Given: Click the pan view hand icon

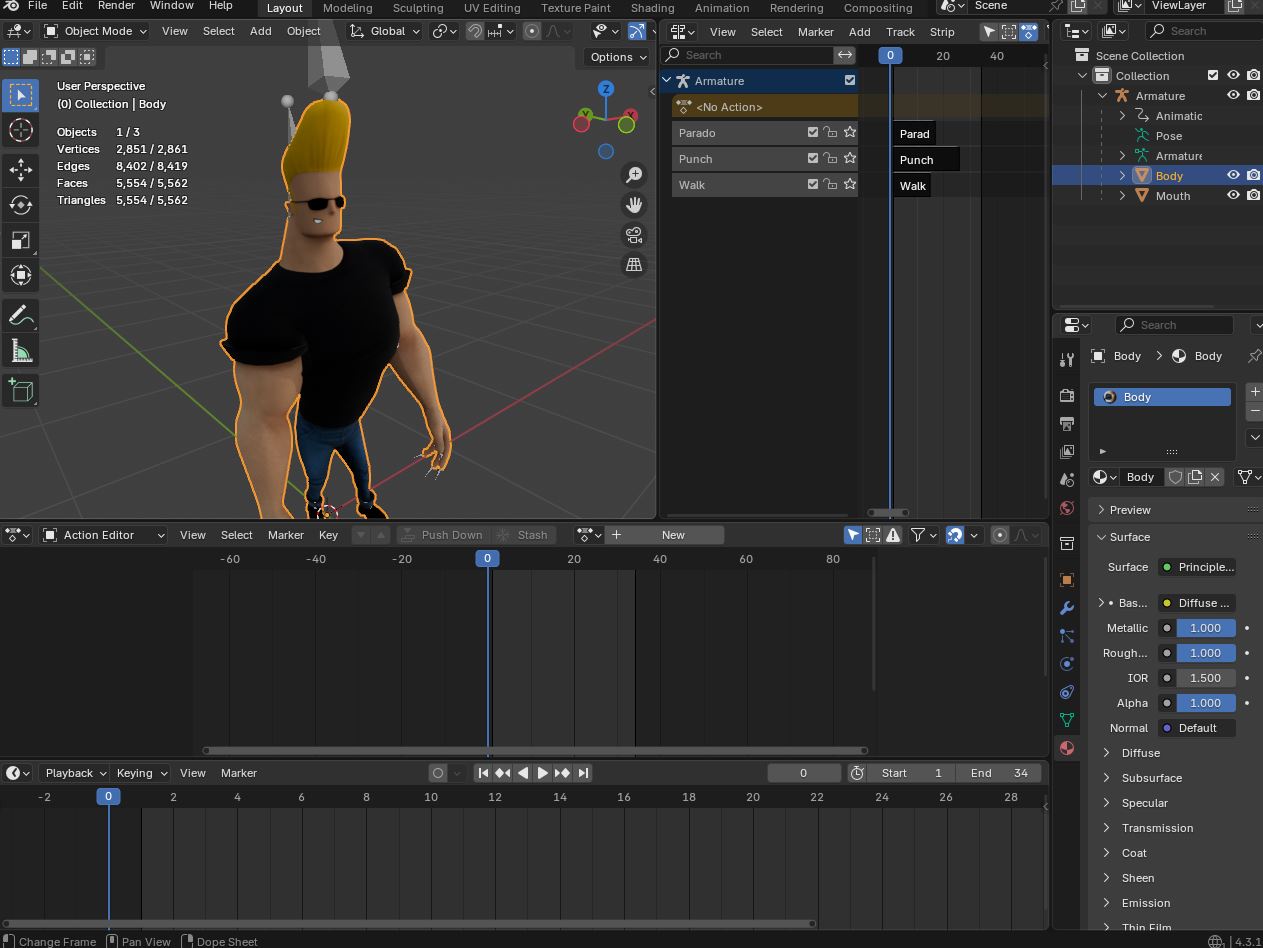Looking at the screenshot, I should [634, 205].
